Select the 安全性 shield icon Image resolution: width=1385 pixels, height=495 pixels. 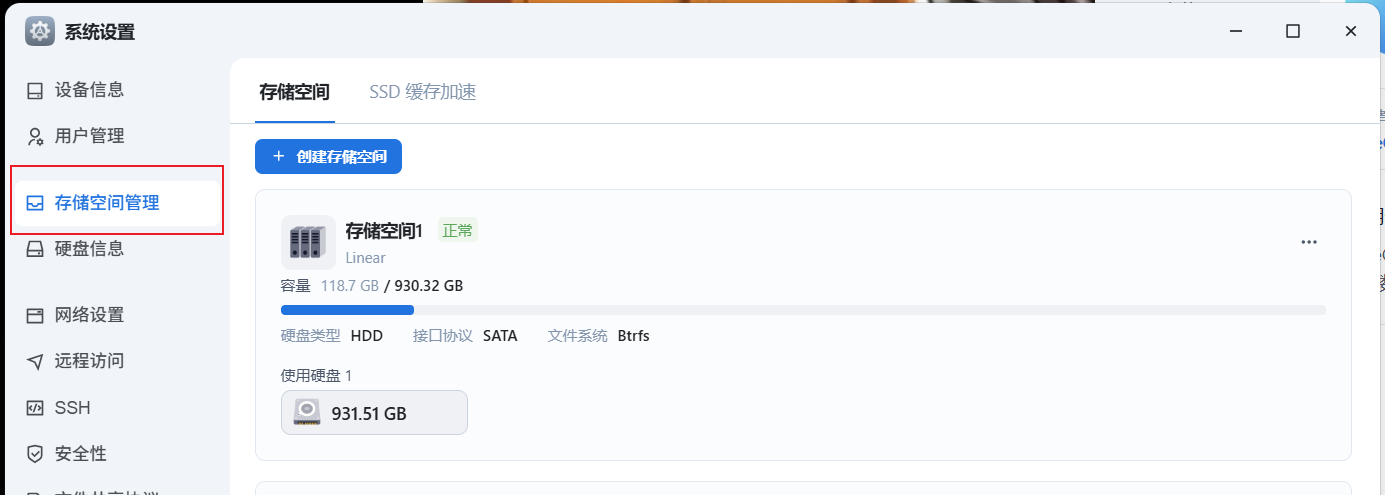tap(35, 454)
